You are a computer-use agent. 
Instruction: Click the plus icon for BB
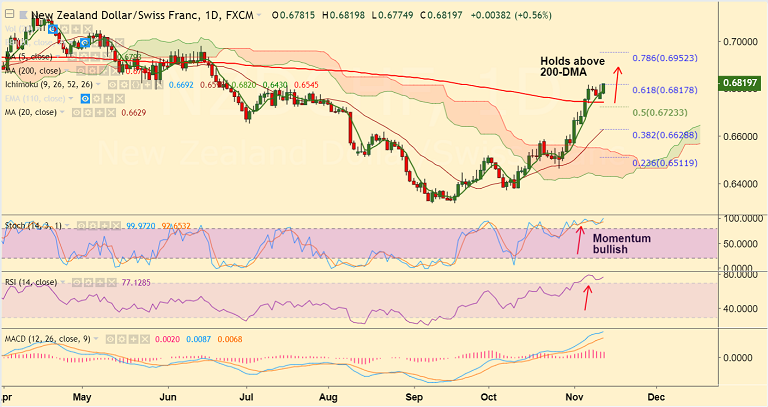pos(108,43)
